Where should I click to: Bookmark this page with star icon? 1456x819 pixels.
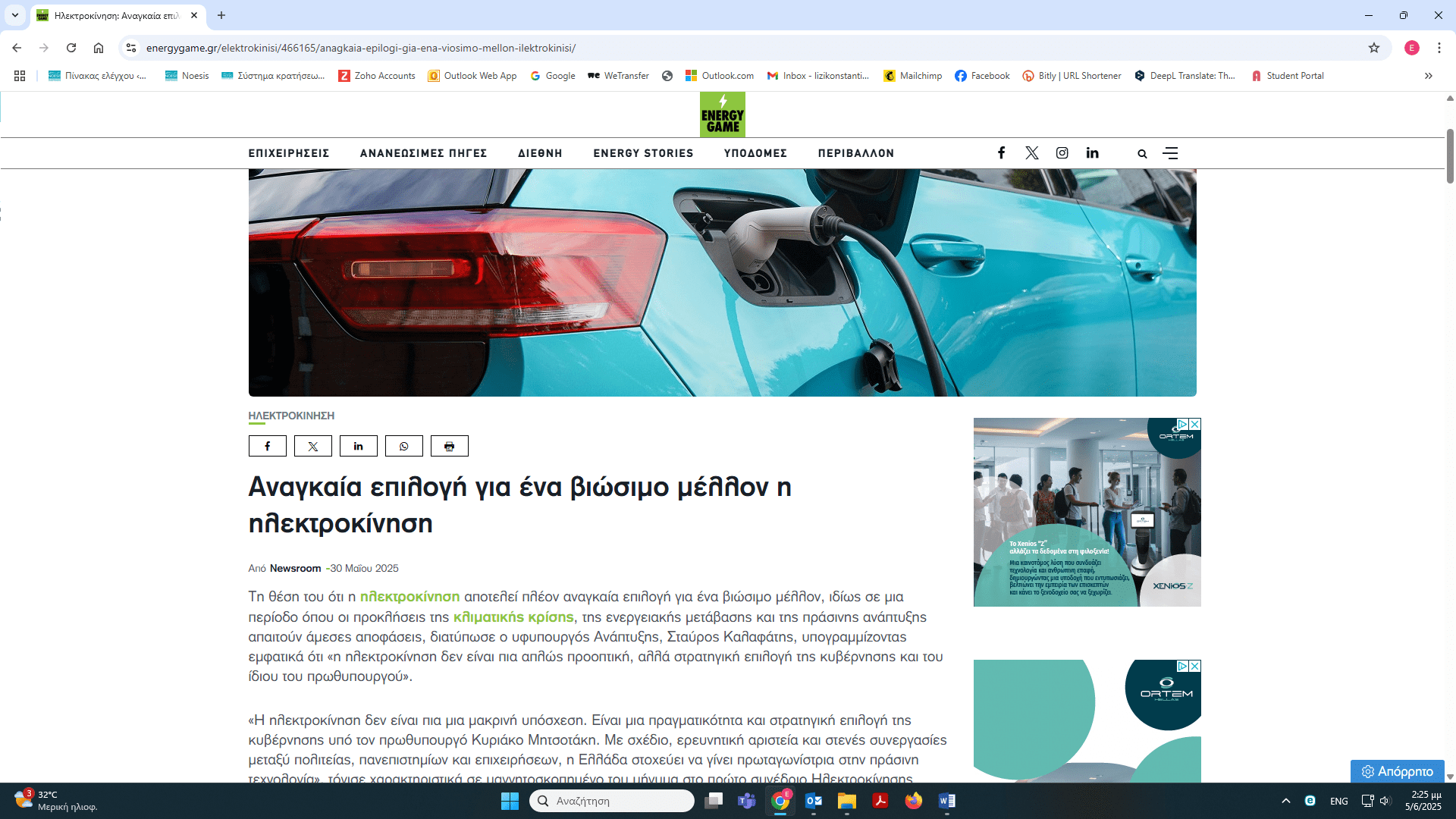(x=1374, y=48)
